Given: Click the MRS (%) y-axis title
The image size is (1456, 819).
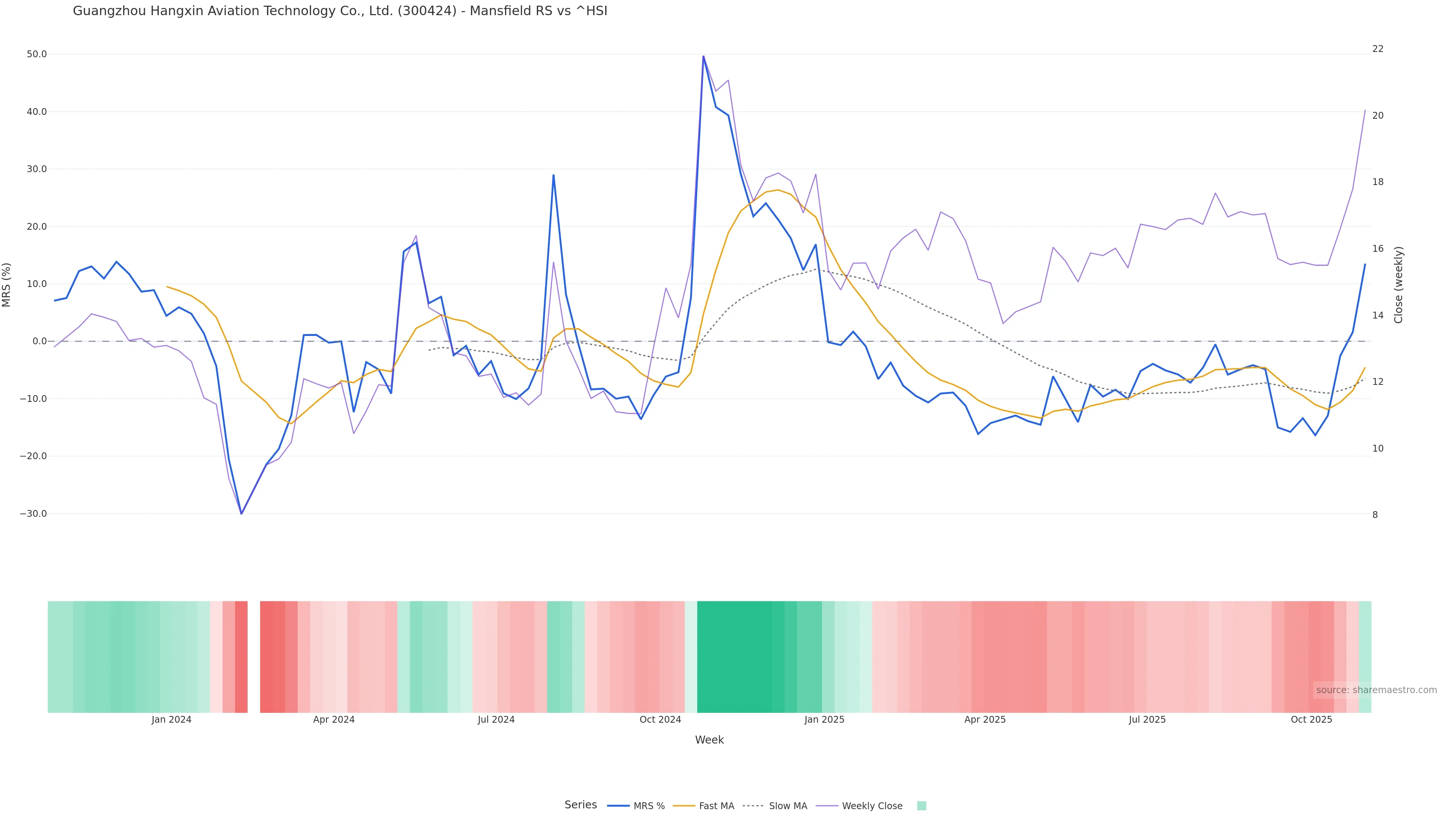Looking at the screenshot, I should (7, 285).
